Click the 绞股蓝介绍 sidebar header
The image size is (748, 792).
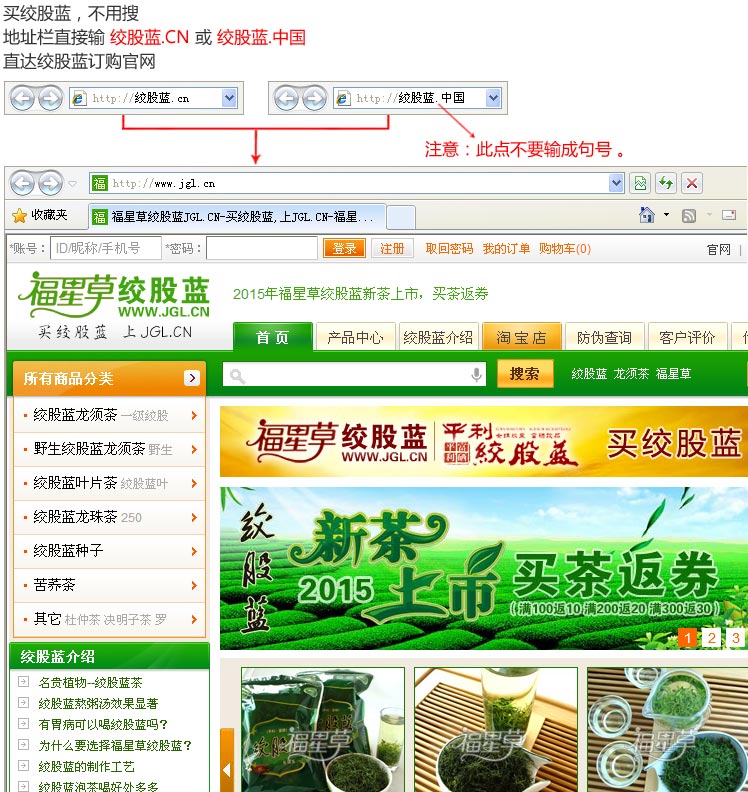click(110, 656)
